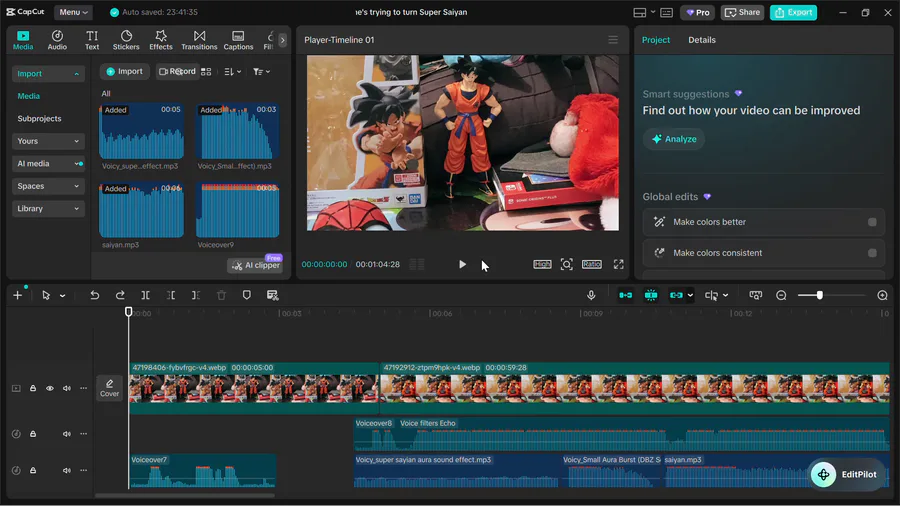Click the add track plus icon
This screenshot has height=506, width=900.
pos(17,295)
